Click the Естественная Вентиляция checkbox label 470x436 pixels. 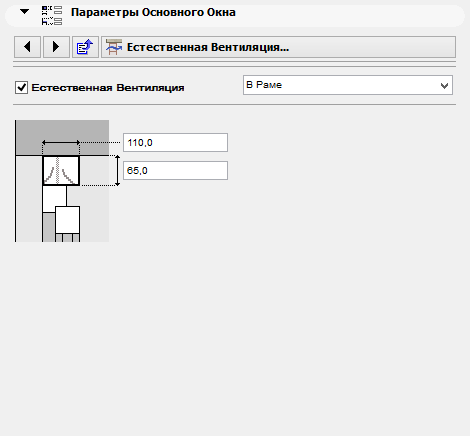pyautogui.click(x=108, y=88)
